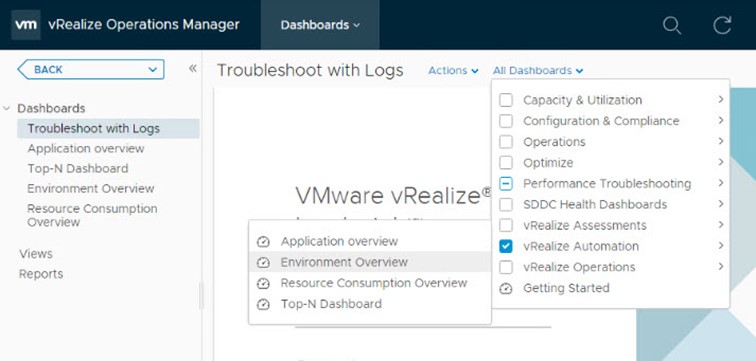Toggle the Performance Troubleshooting checkbox
Viewport: 756px width, 361px height.
(505, 184)
